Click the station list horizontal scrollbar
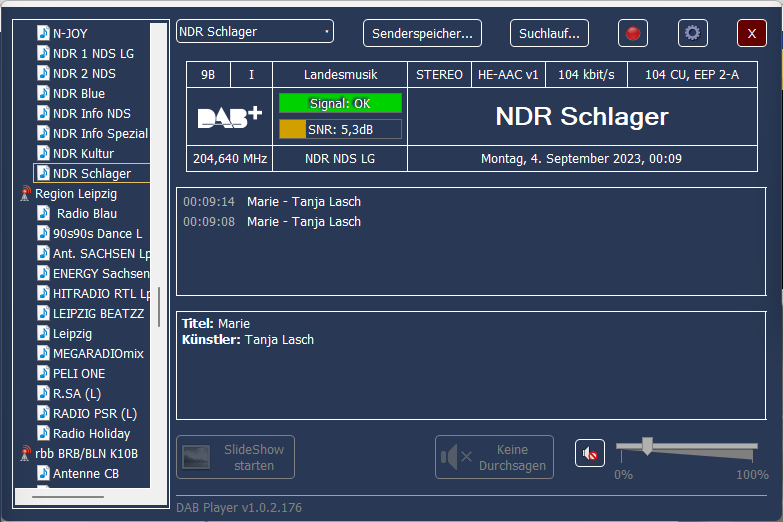Viewport: 783px width, 522px height. [x=68, y=497]
